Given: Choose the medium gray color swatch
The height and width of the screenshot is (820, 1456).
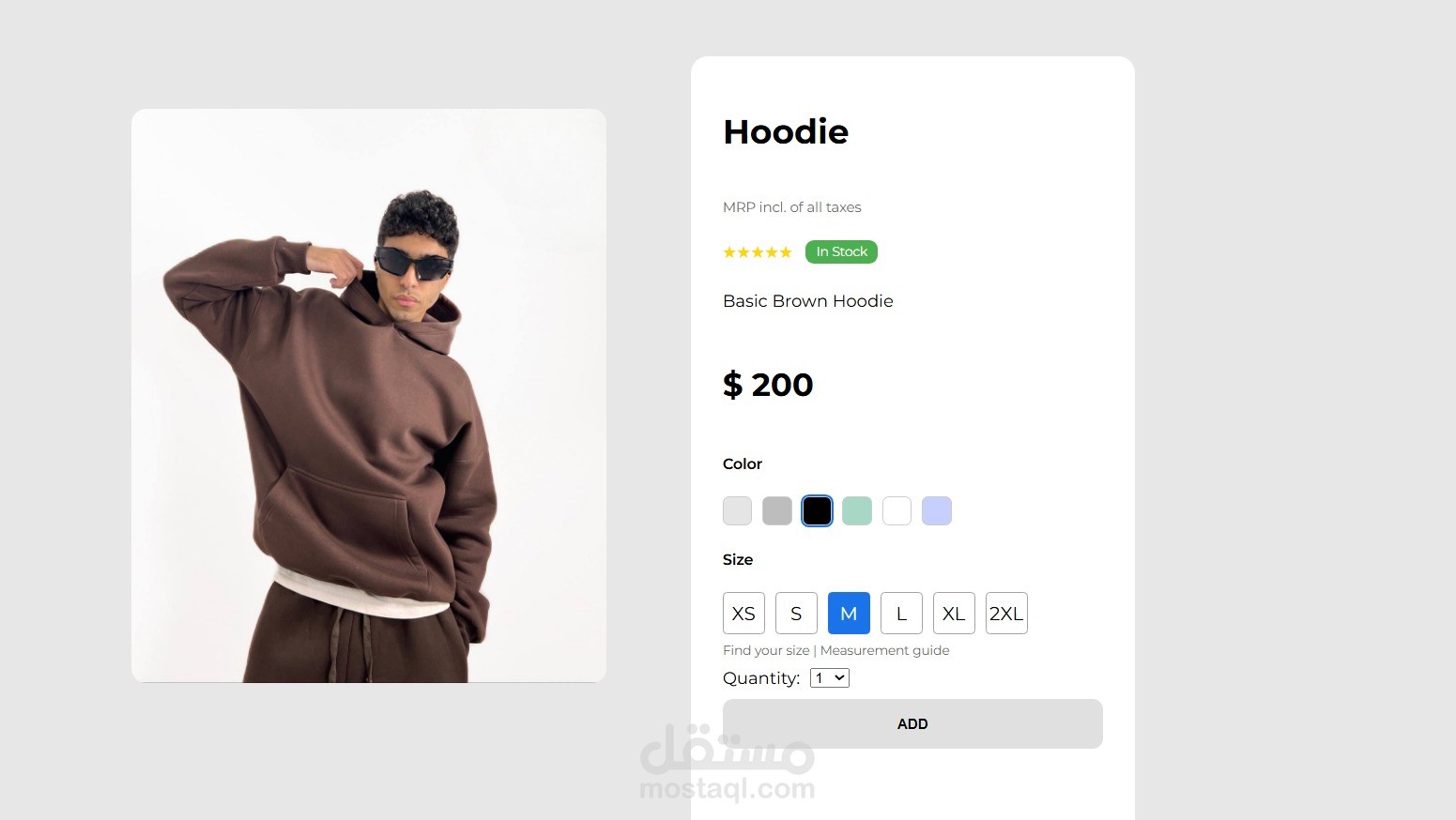Looking at the screenshot, I should (x=777, y=511).
